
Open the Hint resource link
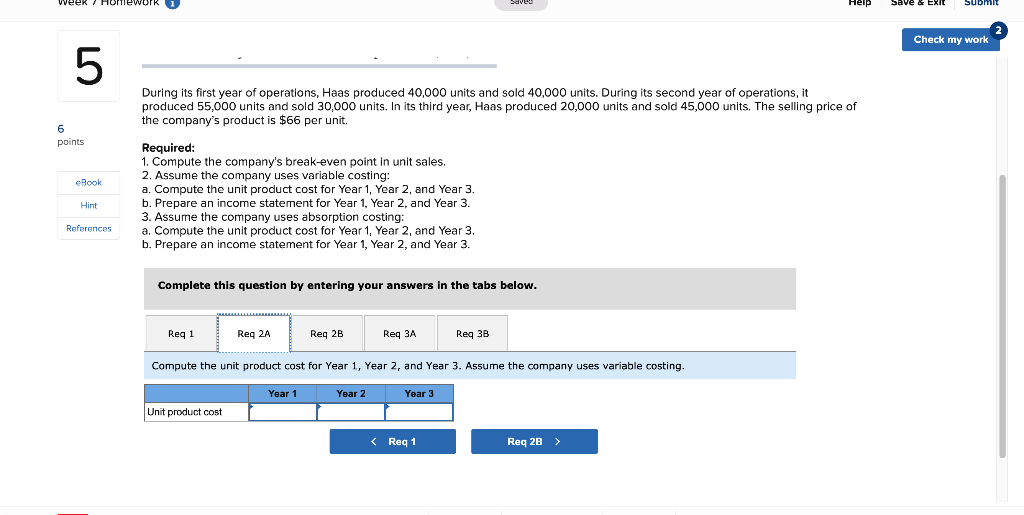click(x=89, y=206)
